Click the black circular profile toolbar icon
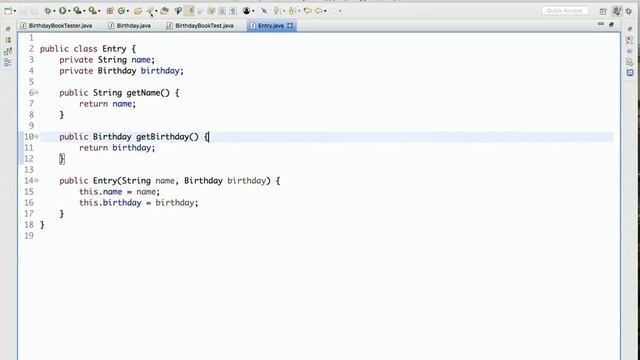The width and height of the screenshot is (640, 360). 247,11
